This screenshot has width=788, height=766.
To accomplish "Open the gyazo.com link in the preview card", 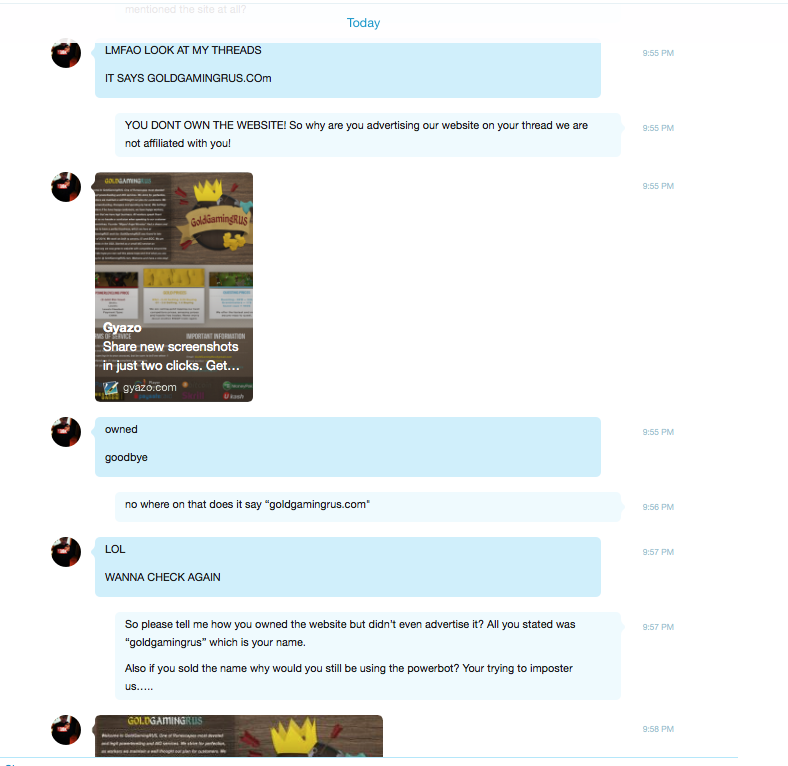I will (150, 388).
